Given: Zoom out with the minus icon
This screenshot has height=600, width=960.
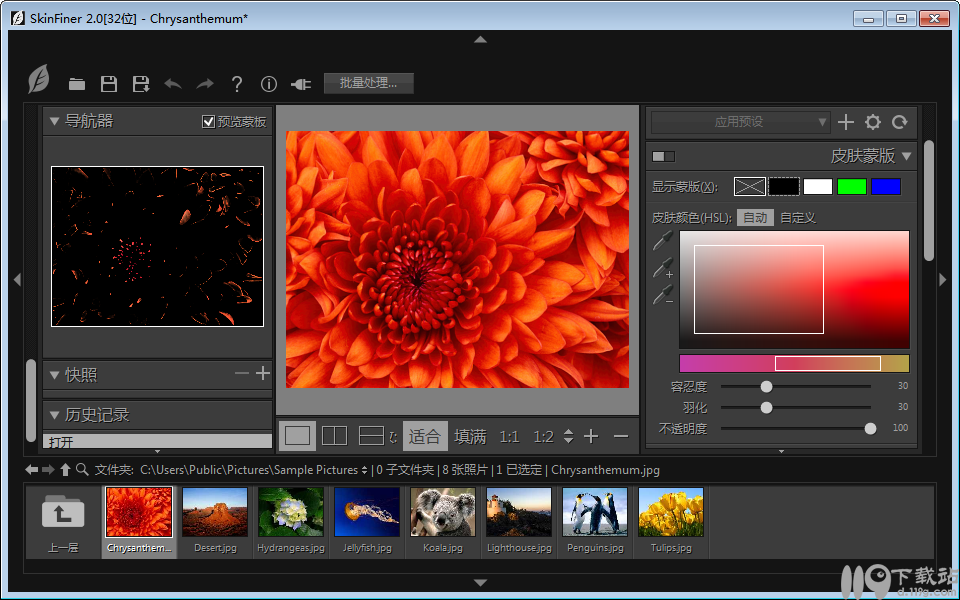Looking at the screenshot, I should pyautogui.click(x=621, y=437).
